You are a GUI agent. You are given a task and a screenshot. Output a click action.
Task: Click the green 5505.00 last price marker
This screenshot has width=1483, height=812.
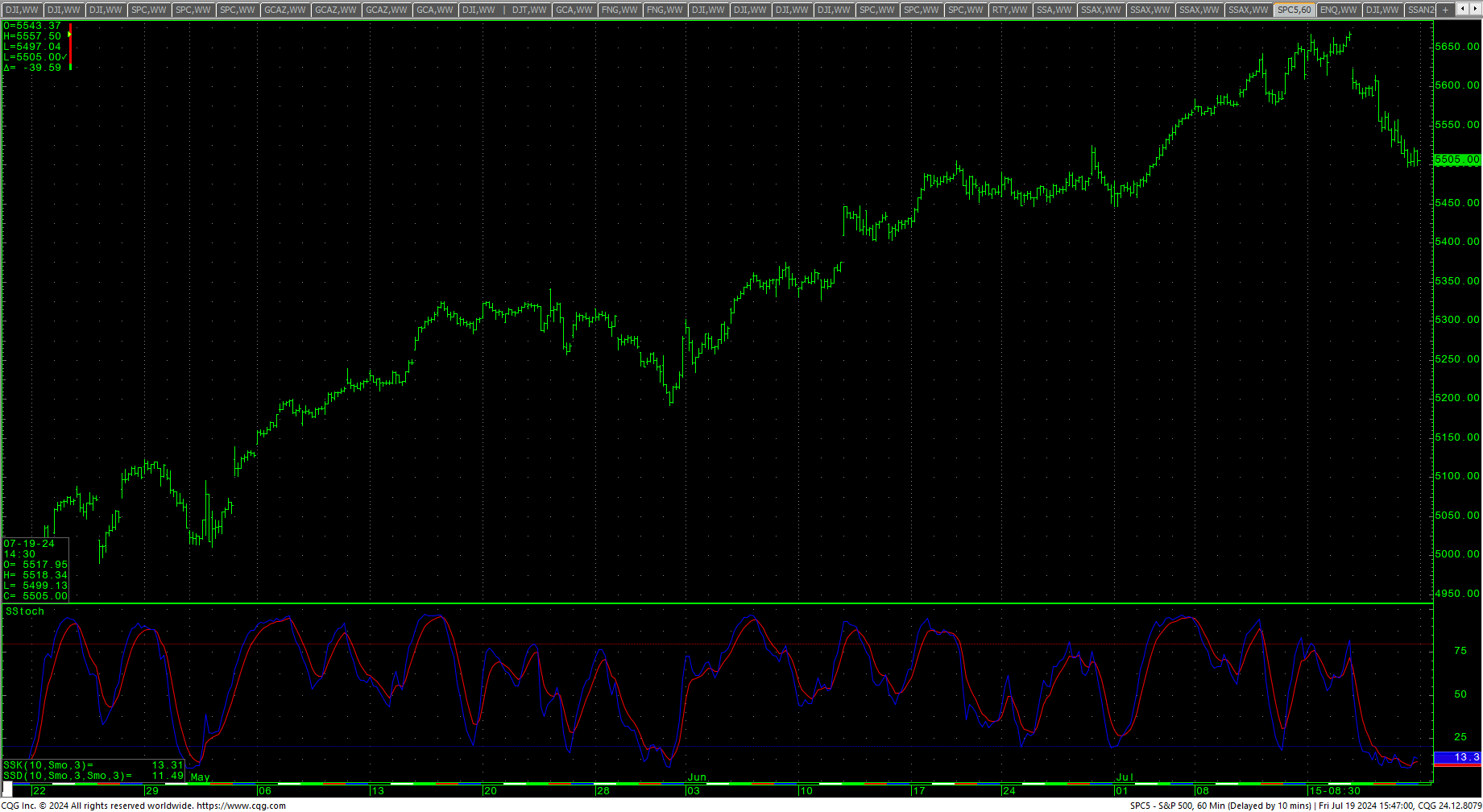point(1457,159)
